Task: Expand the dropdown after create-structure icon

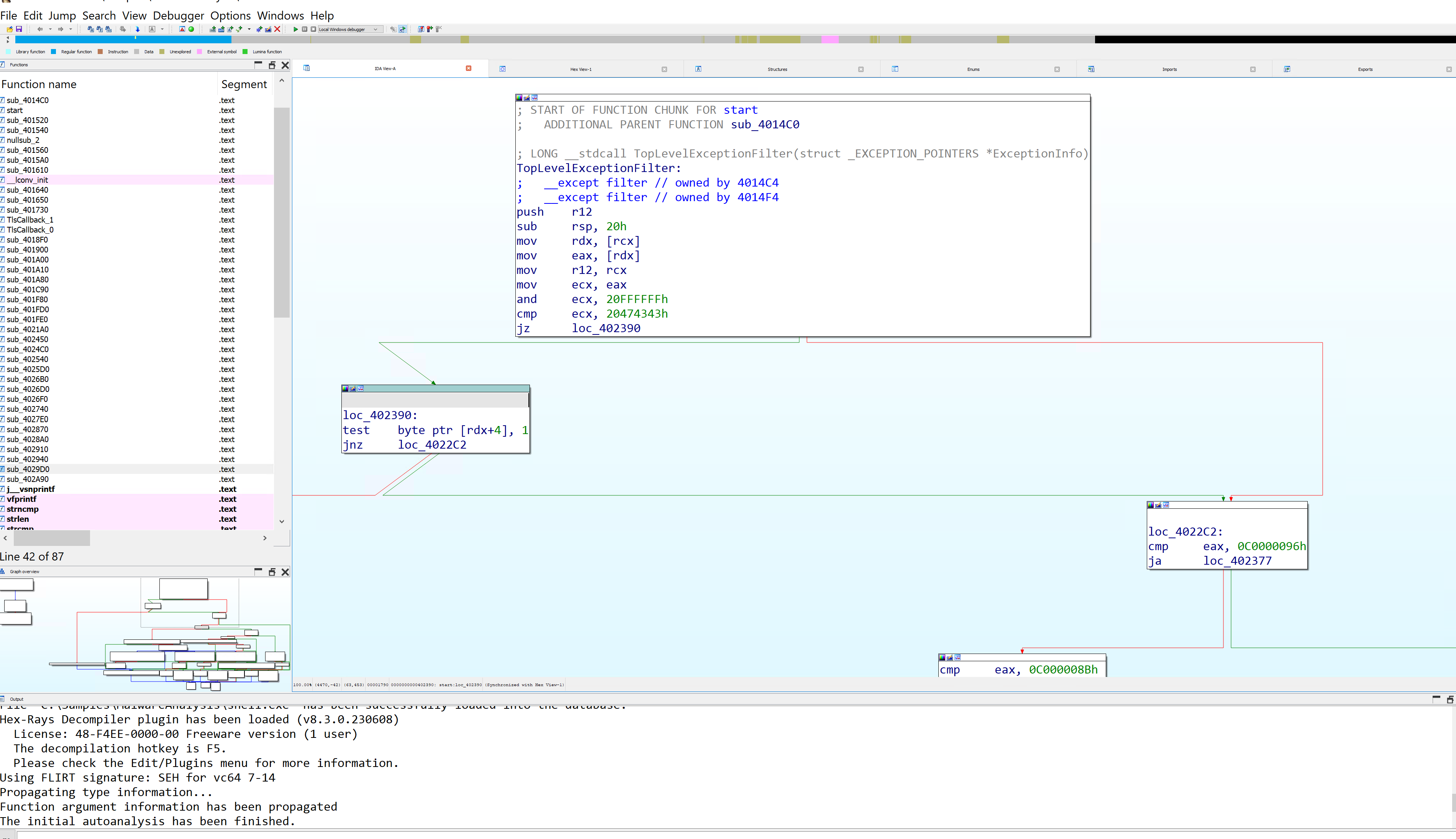Action: [x=249, y=29]
